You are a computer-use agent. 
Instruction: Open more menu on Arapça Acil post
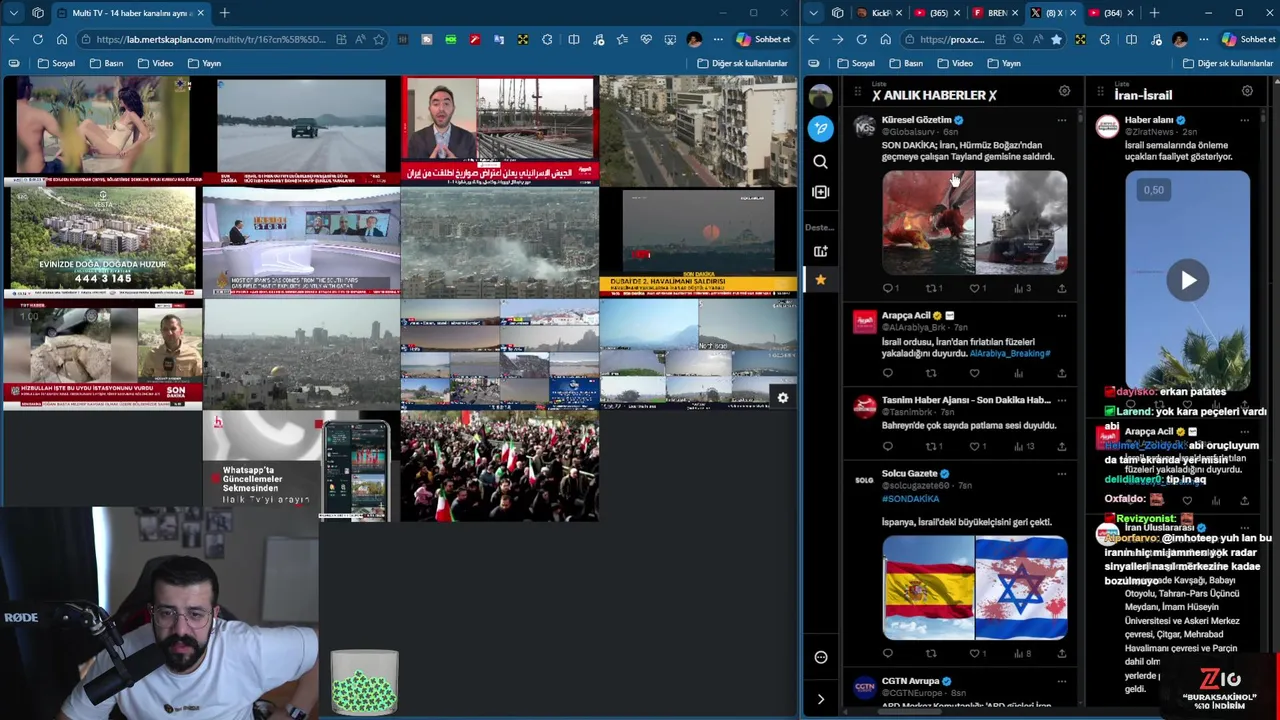point(1061,316)
